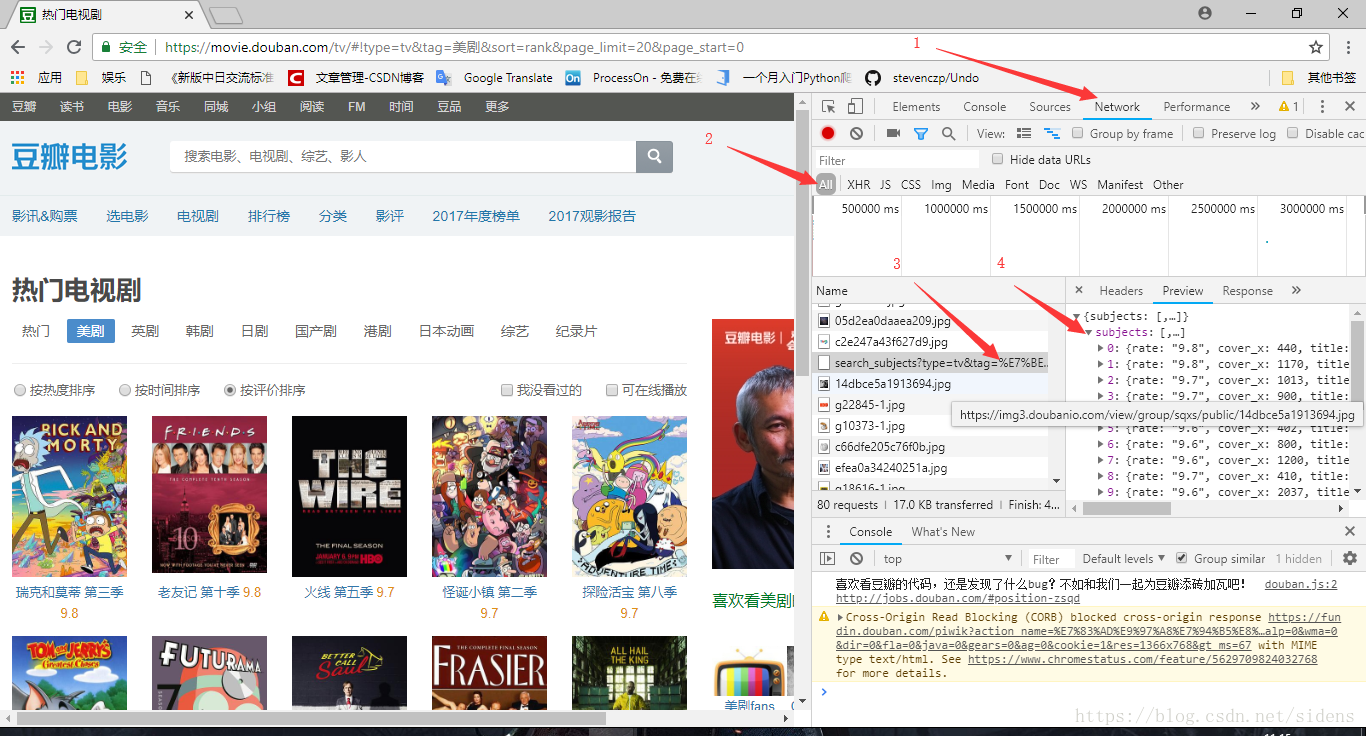The image size is (1366, 736).
Task: Collapse the subjects array triangle
Action: click(1088, 333)
